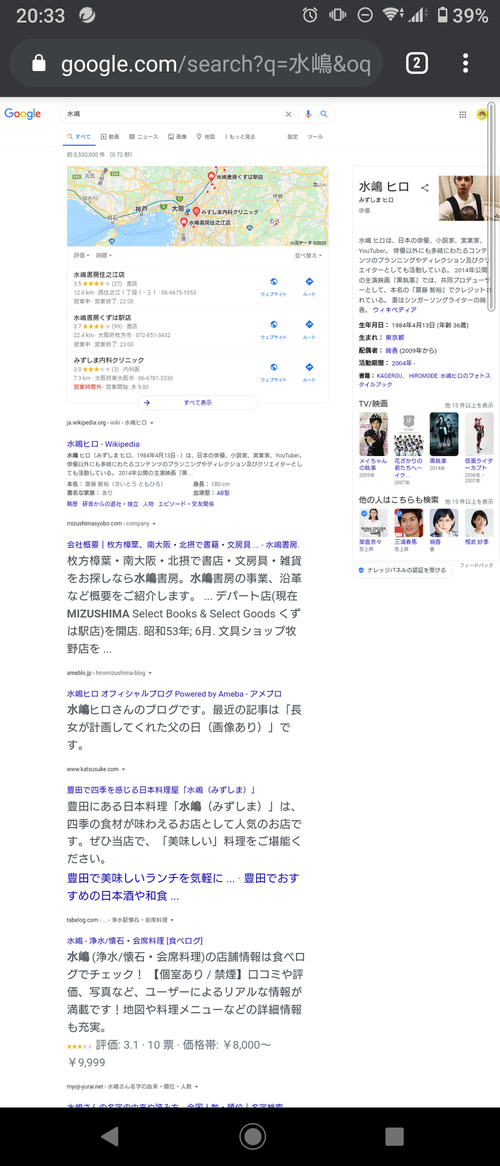Tap the Android back button
Image resolution: width=500 pixels, height=1166 pixels.
coord(109,1136)
